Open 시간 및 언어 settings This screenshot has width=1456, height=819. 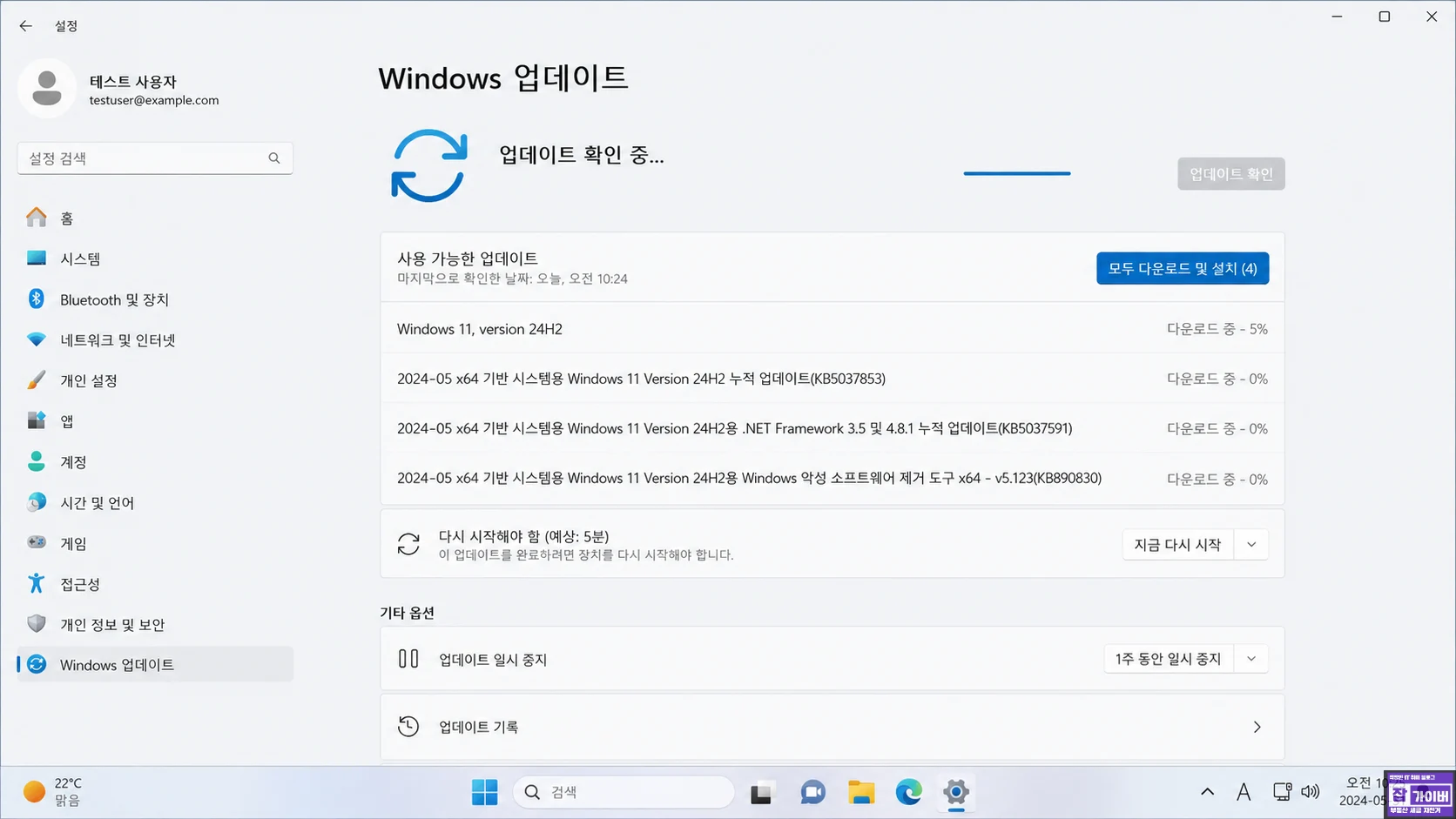[155, 503]
